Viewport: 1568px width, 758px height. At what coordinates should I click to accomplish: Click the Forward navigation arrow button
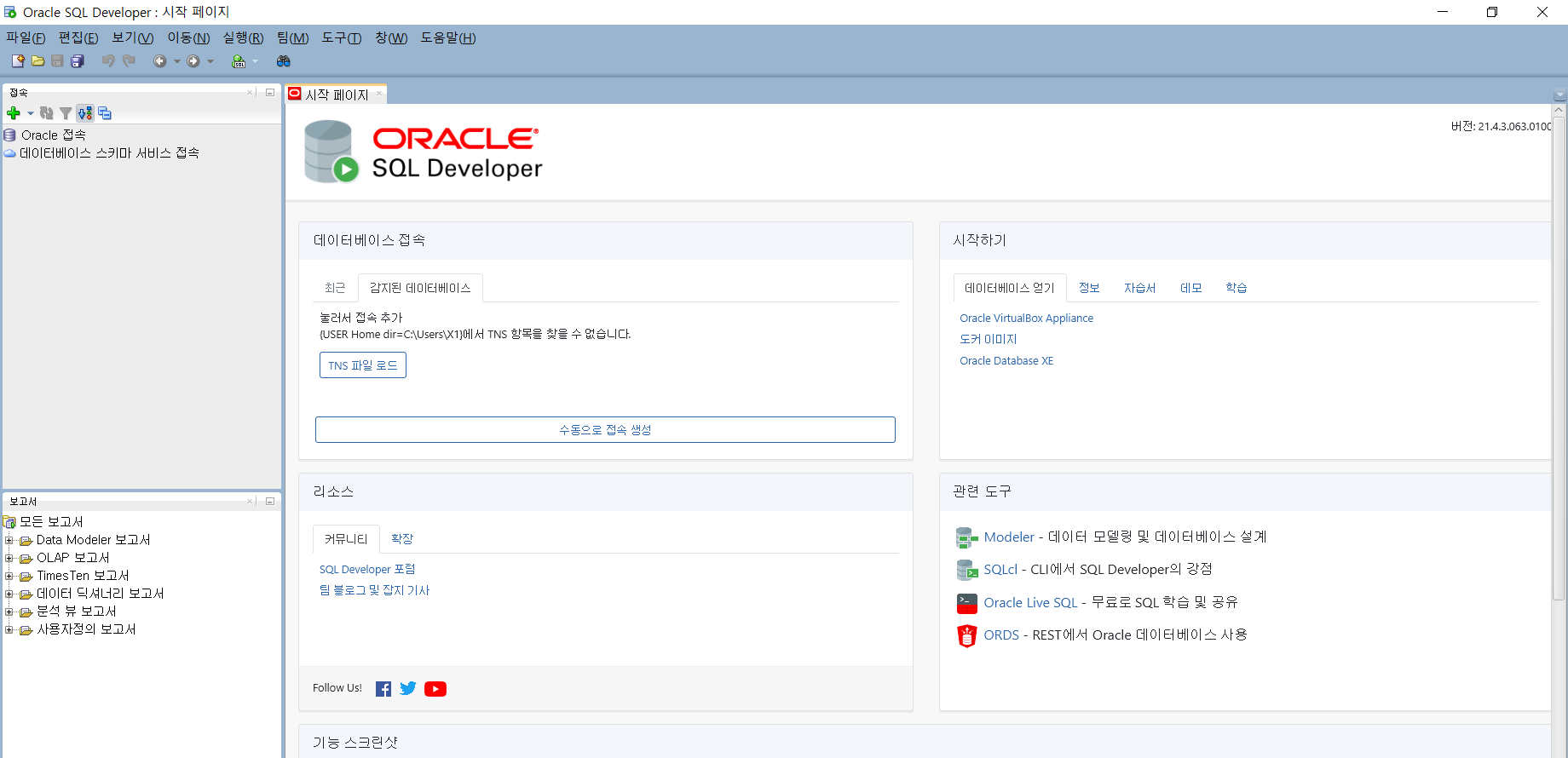coord(193,61)
